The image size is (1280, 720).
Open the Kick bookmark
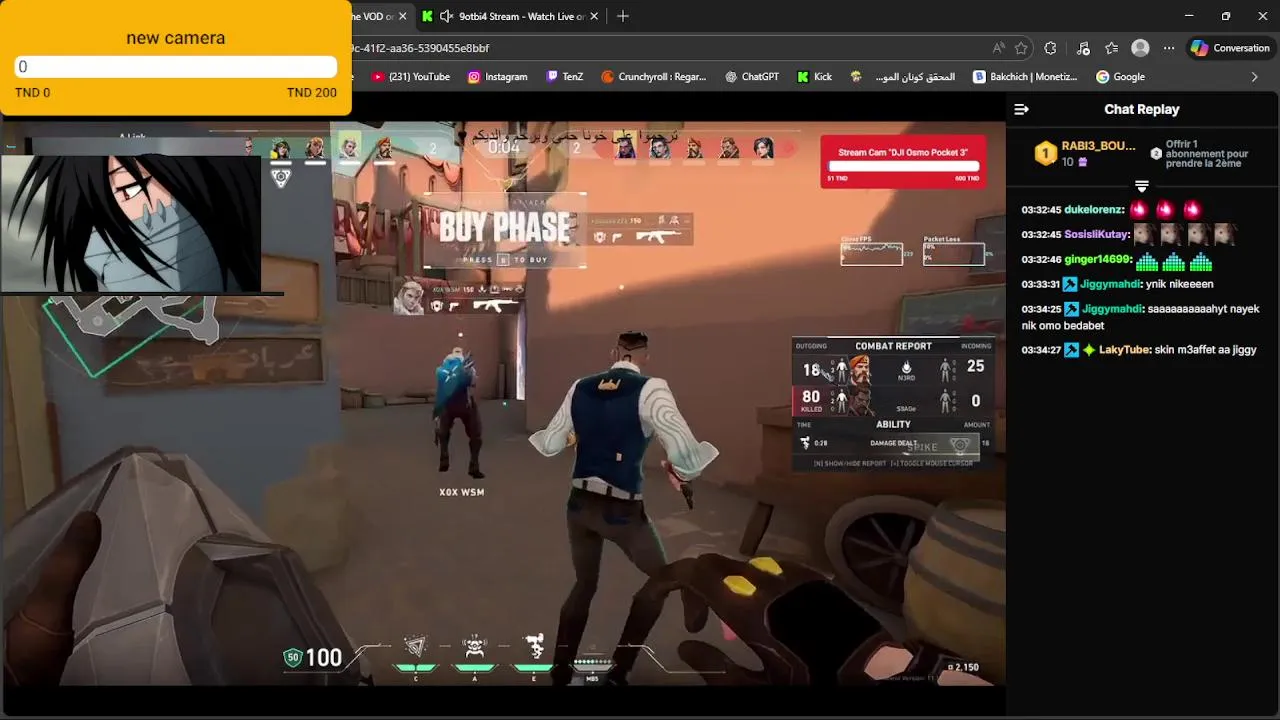point(814,77)
